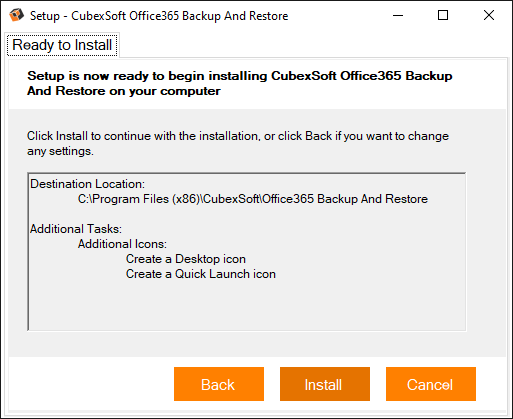Minimize the Setup window
This screenshot has width=513, height=419.
coord(398,15)
